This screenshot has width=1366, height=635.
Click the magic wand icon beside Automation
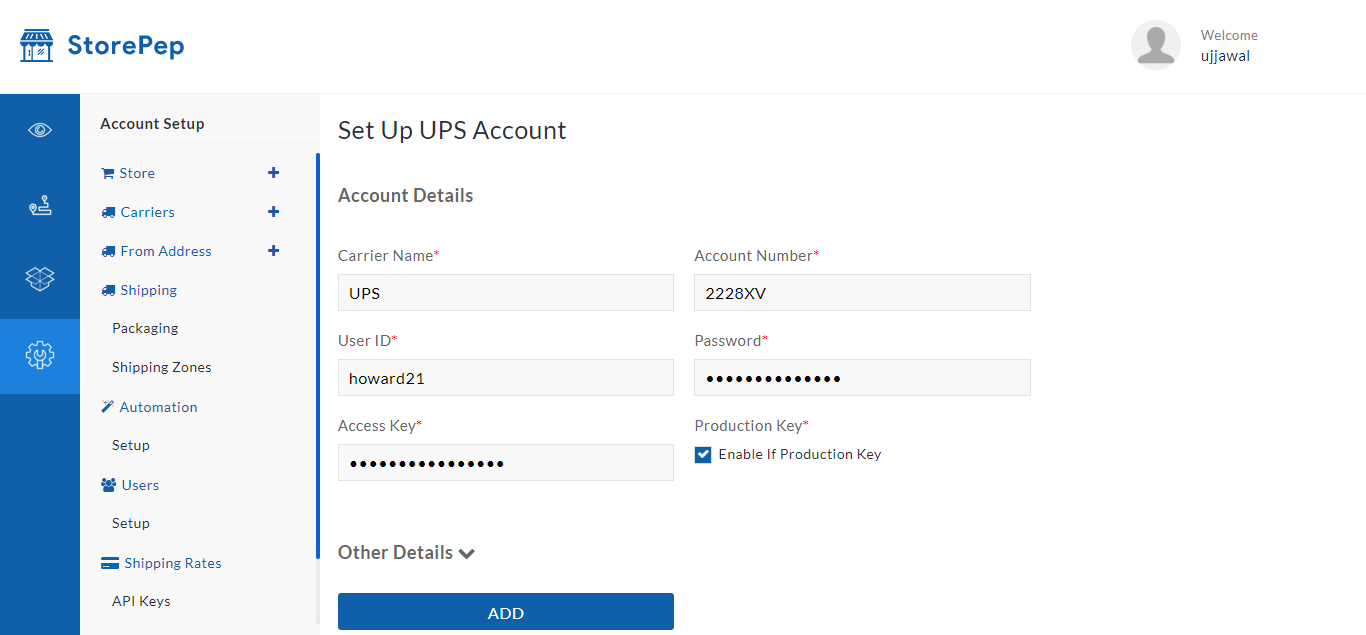(x=108, y=407)
